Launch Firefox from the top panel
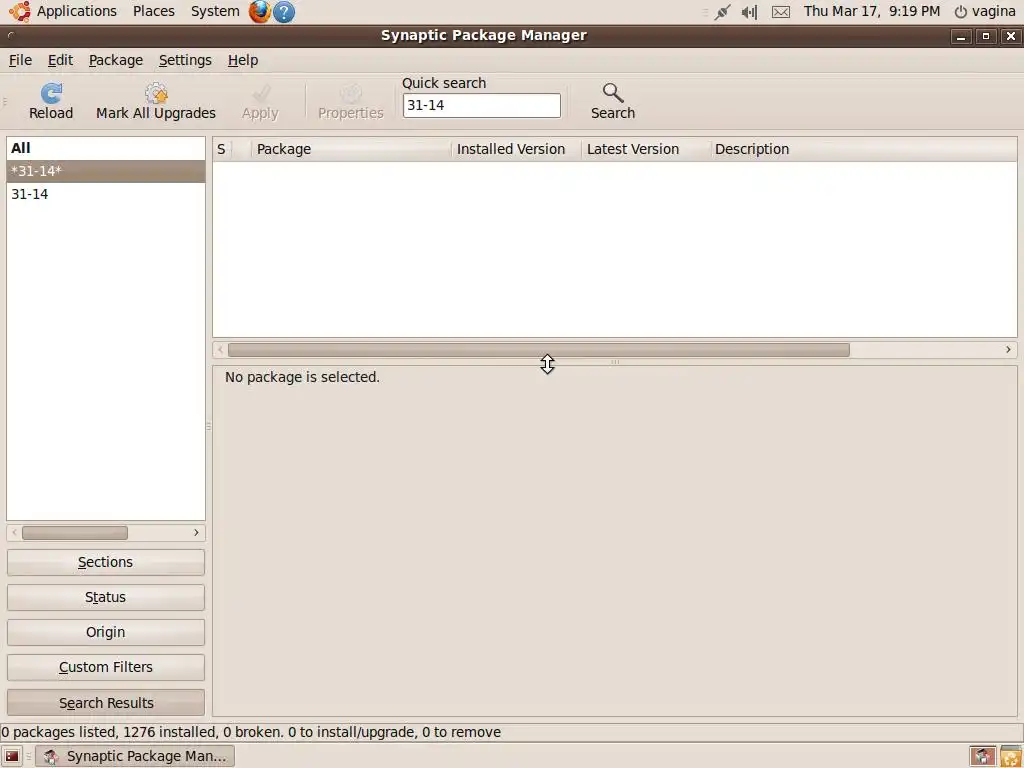This screenshot has width=1024, height=768. (259, 11)
